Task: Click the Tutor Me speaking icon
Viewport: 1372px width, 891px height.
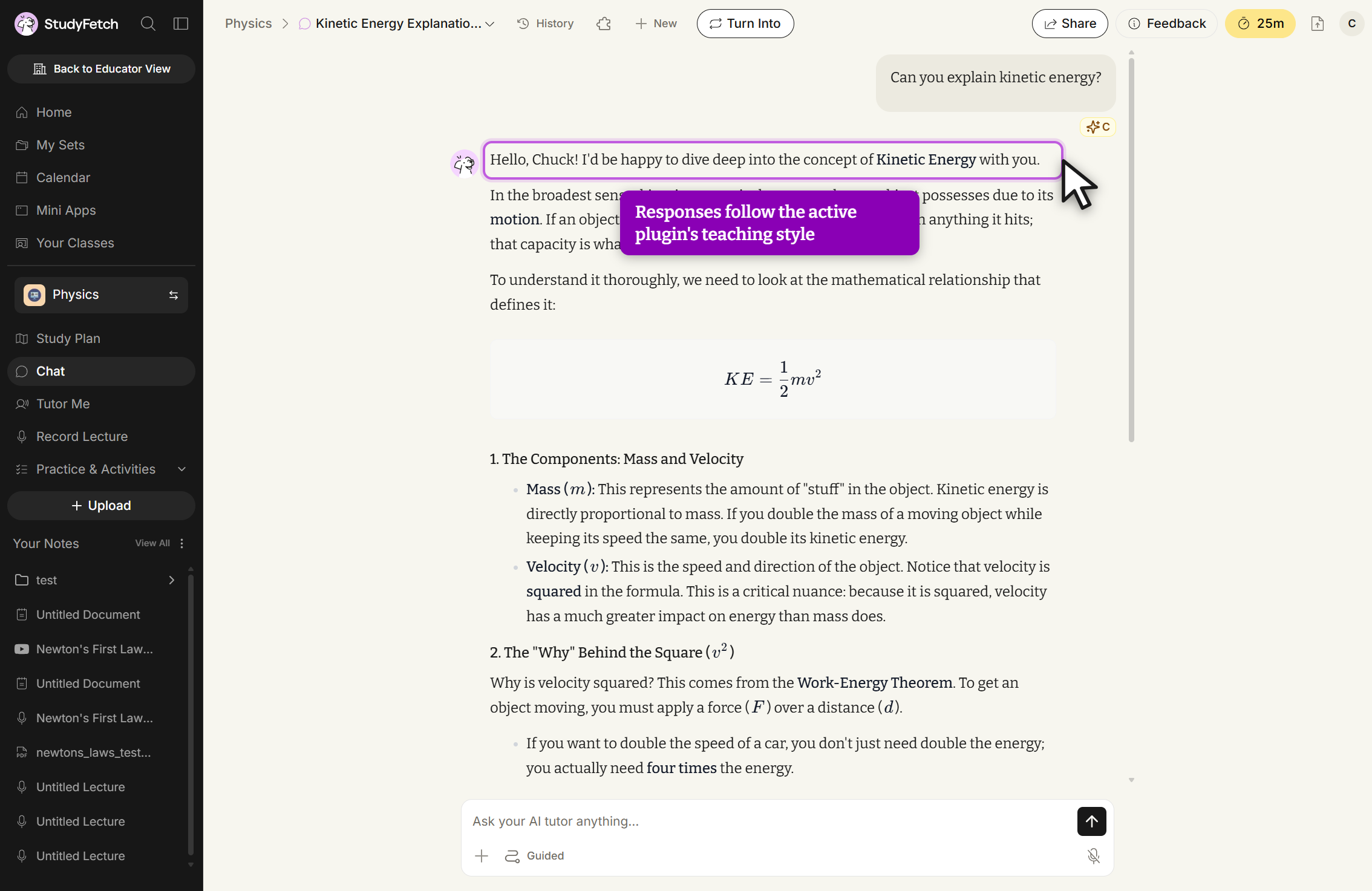Action: point(22,404)
